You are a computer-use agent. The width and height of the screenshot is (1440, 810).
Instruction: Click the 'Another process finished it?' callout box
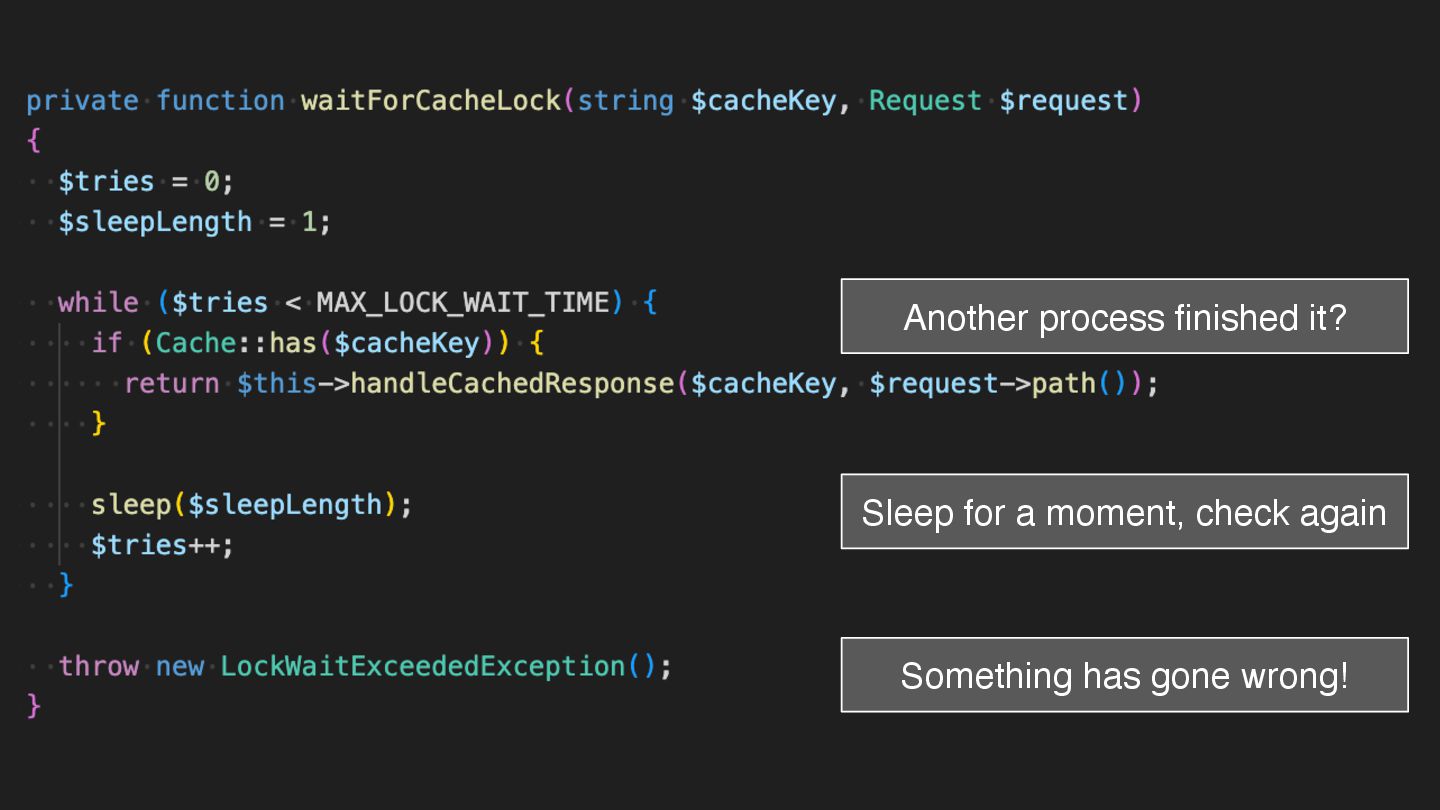(x=1124, y=317)
